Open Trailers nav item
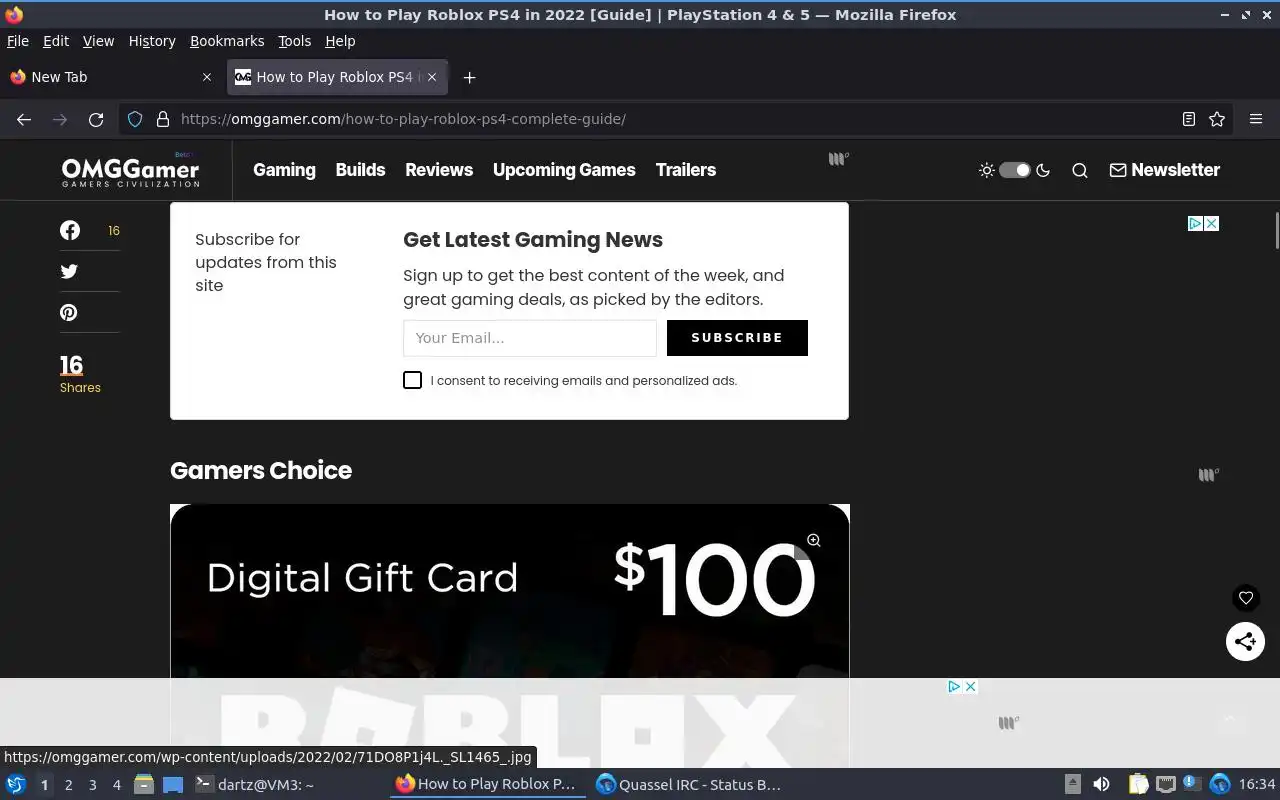Image resolution: width=1280 pixels, height=800 pixels. click(x=686, y=170)
